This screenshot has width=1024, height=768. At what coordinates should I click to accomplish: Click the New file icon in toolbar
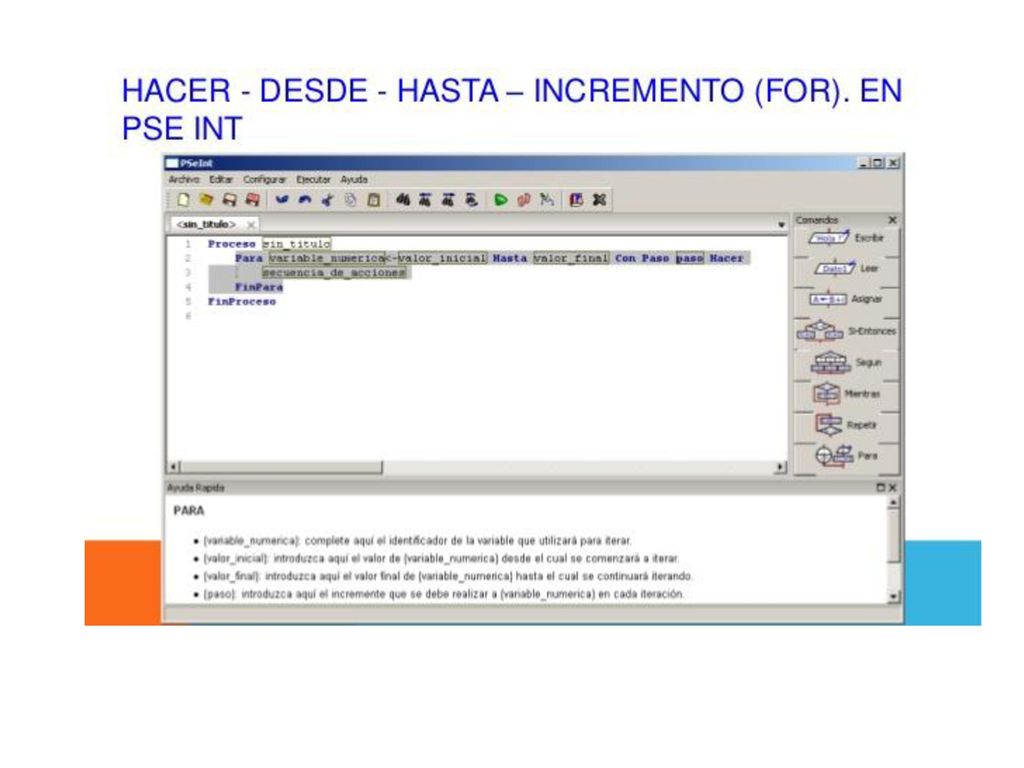[184, 200]
